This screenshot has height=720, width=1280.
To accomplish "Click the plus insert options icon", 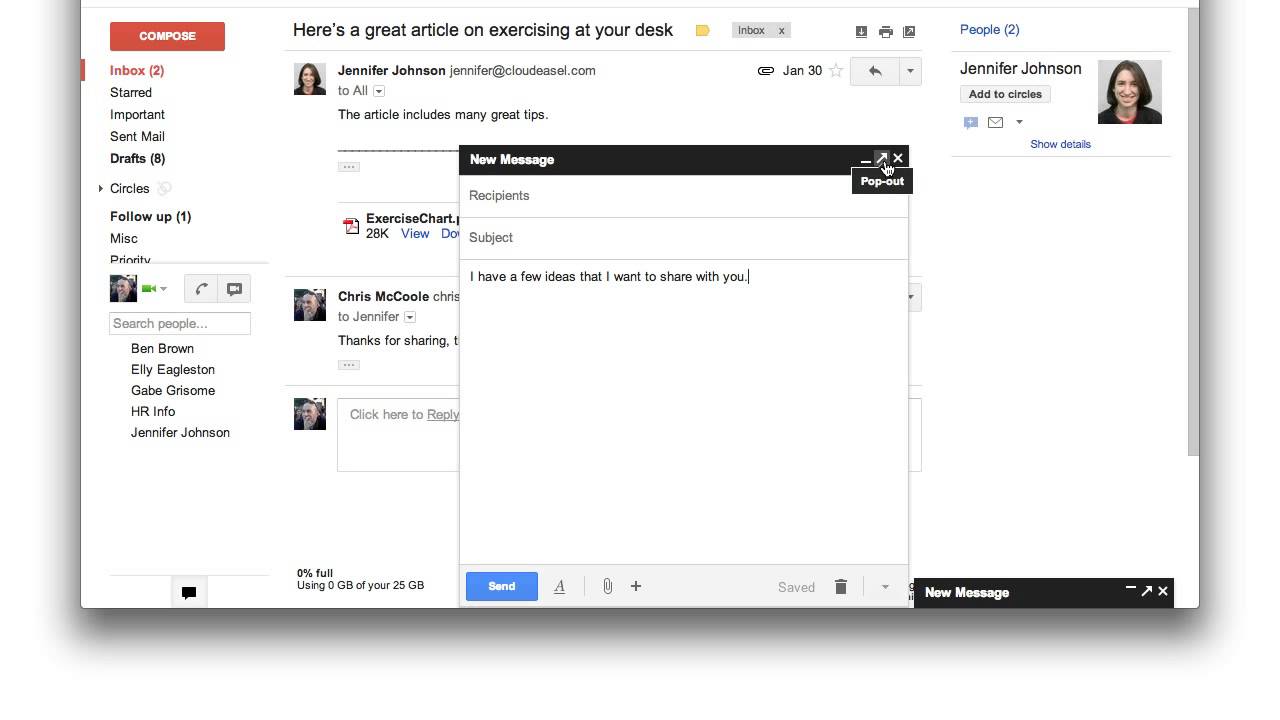I will pos(636,587).
